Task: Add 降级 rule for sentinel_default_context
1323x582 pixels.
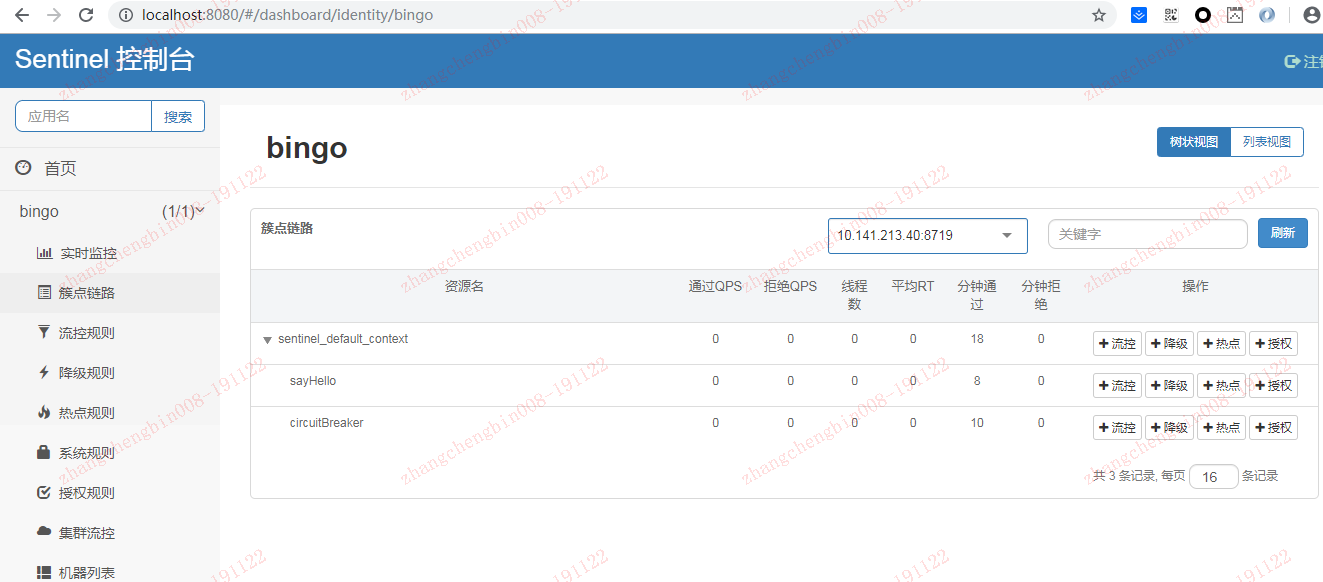Action: (1169, 344)
